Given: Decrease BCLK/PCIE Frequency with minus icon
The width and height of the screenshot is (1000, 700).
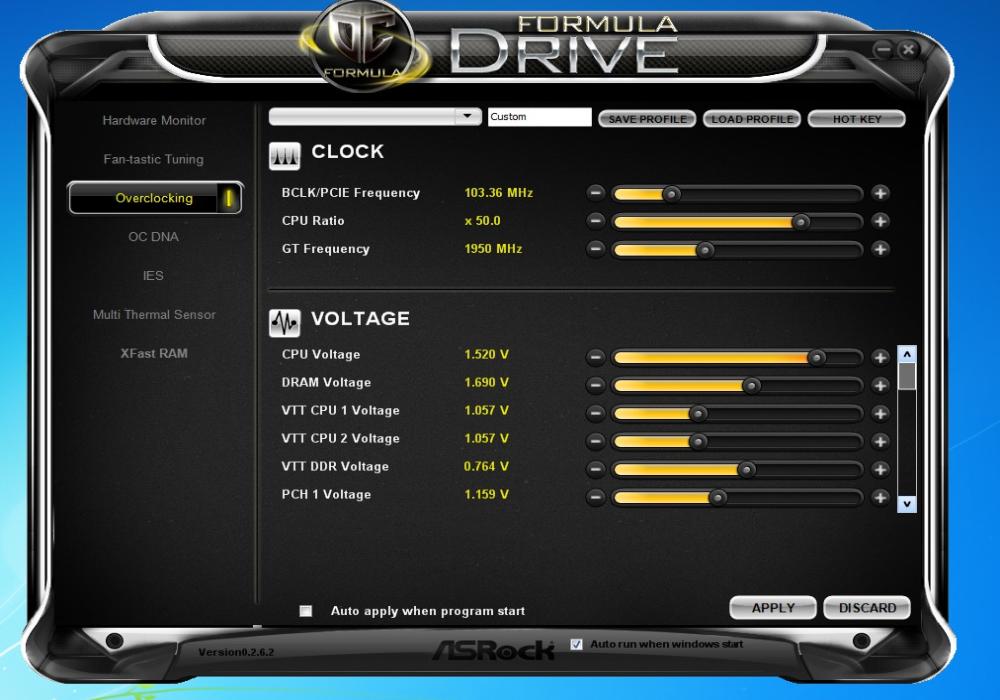Looking at the screenshot, I should [596, 193].
